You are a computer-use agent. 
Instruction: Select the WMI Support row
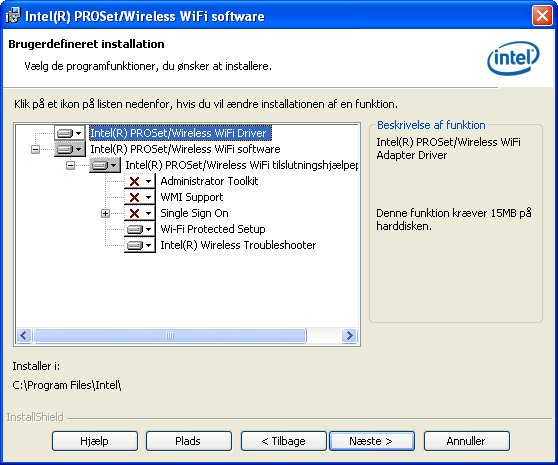[x=192, y=197]
